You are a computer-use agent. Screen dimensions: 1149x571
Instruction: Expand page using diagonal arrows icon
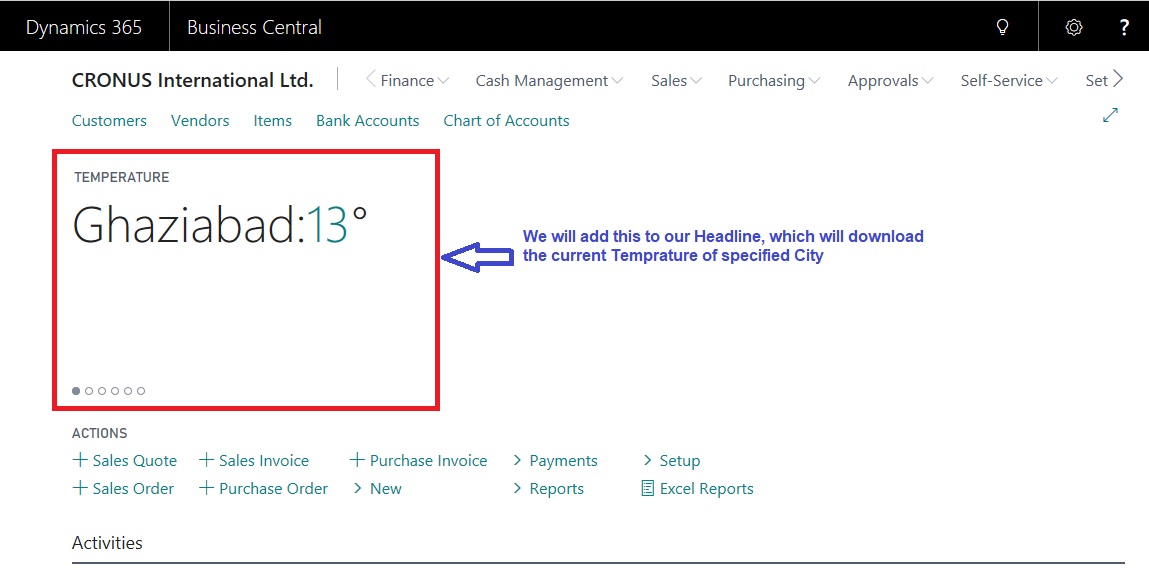(x=1110, y=116)
